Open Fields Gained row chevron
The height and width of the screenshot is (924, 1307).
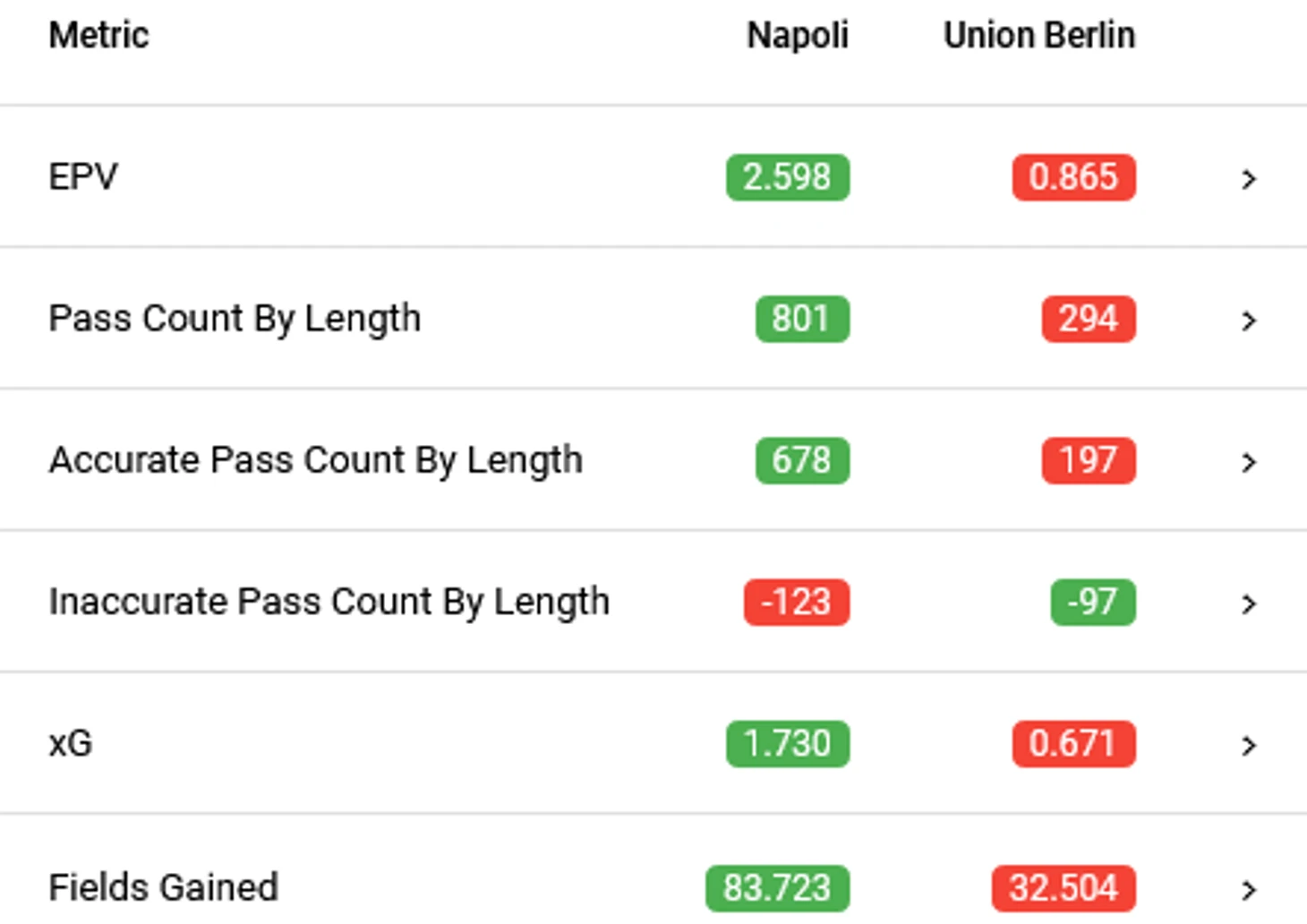1249,889
